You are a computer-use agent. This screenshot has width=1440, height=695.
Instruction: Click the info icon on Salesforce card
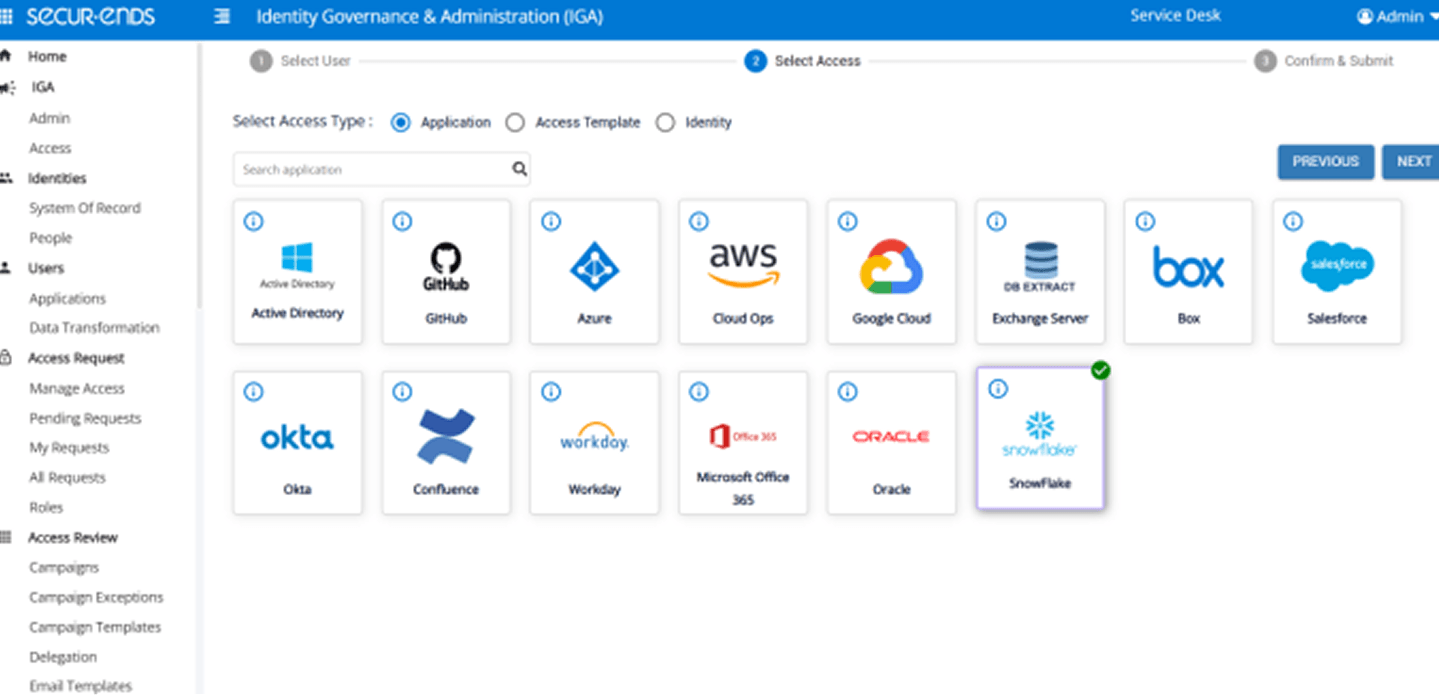coord(1293,222)
